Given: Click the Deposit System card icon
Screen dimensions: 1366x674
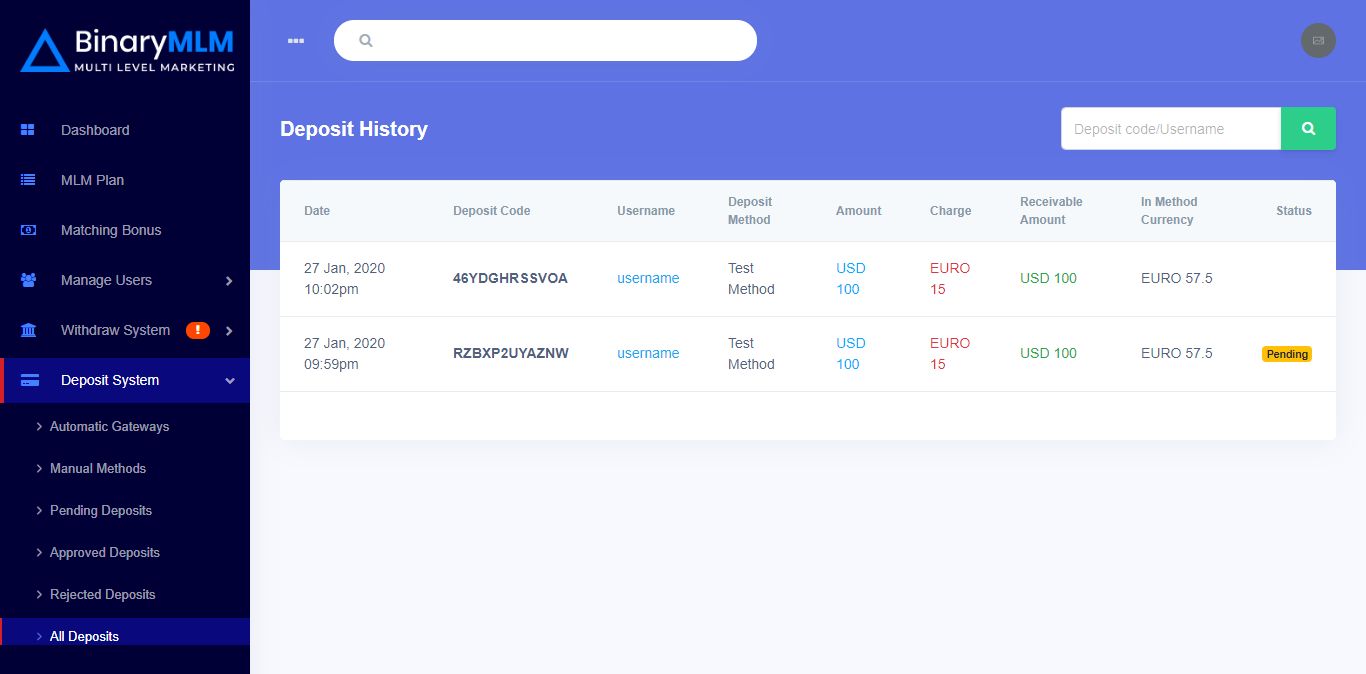Looking at the screenshot, I should coord(30,380).
